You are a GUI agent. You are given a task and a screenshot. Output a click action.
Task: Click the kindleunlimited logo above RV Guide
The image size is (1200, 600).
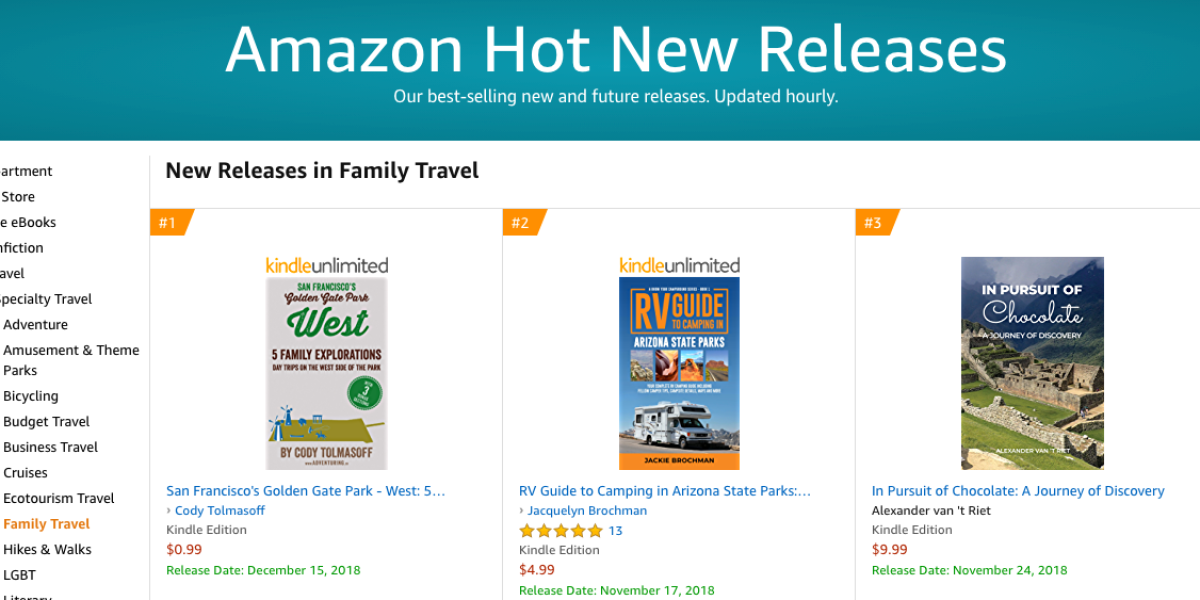tap(679, 265)
